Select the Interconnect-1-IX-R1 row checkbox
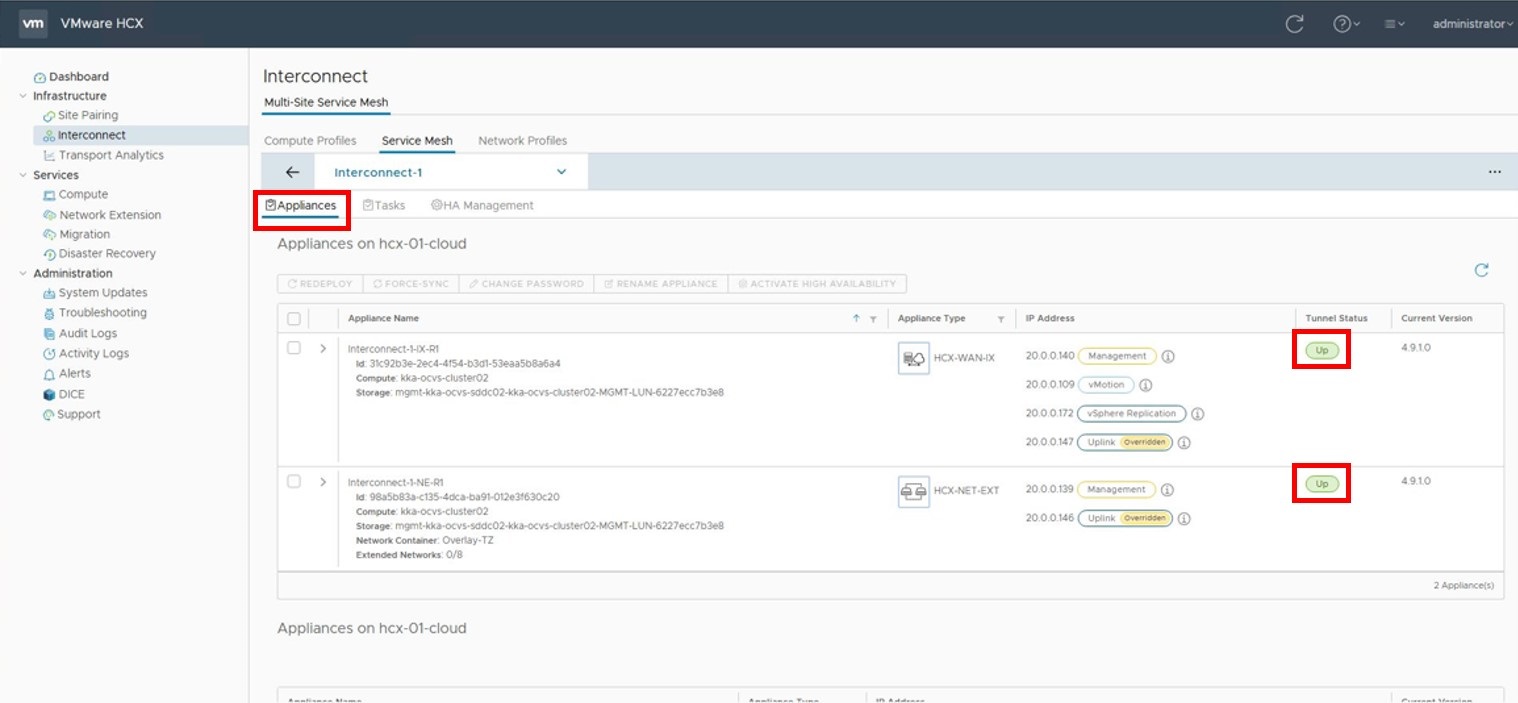 coord(294,348)
